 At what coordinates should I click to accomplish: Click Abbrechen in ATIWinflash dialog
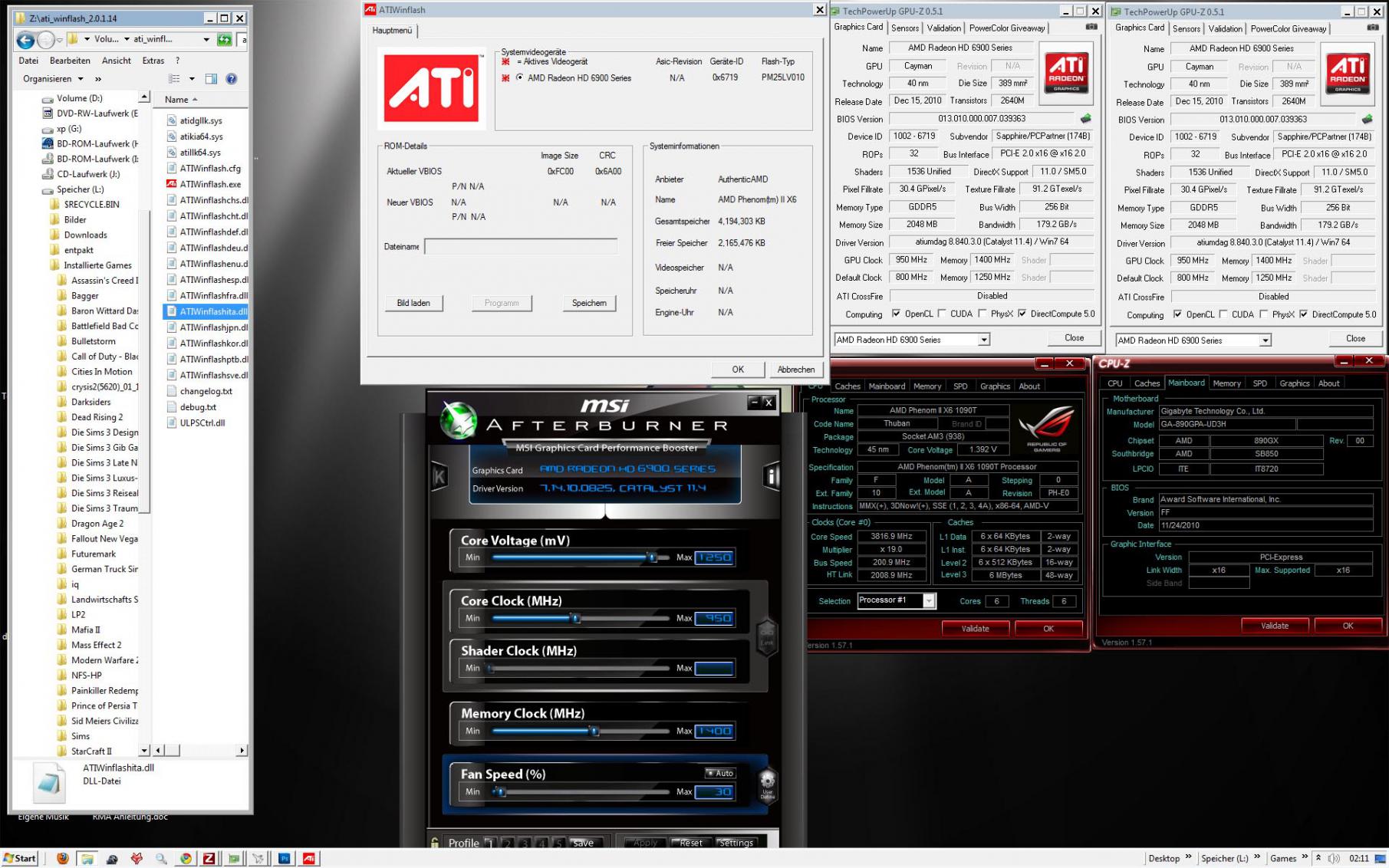pyautogui.click(x=796, y=369)
